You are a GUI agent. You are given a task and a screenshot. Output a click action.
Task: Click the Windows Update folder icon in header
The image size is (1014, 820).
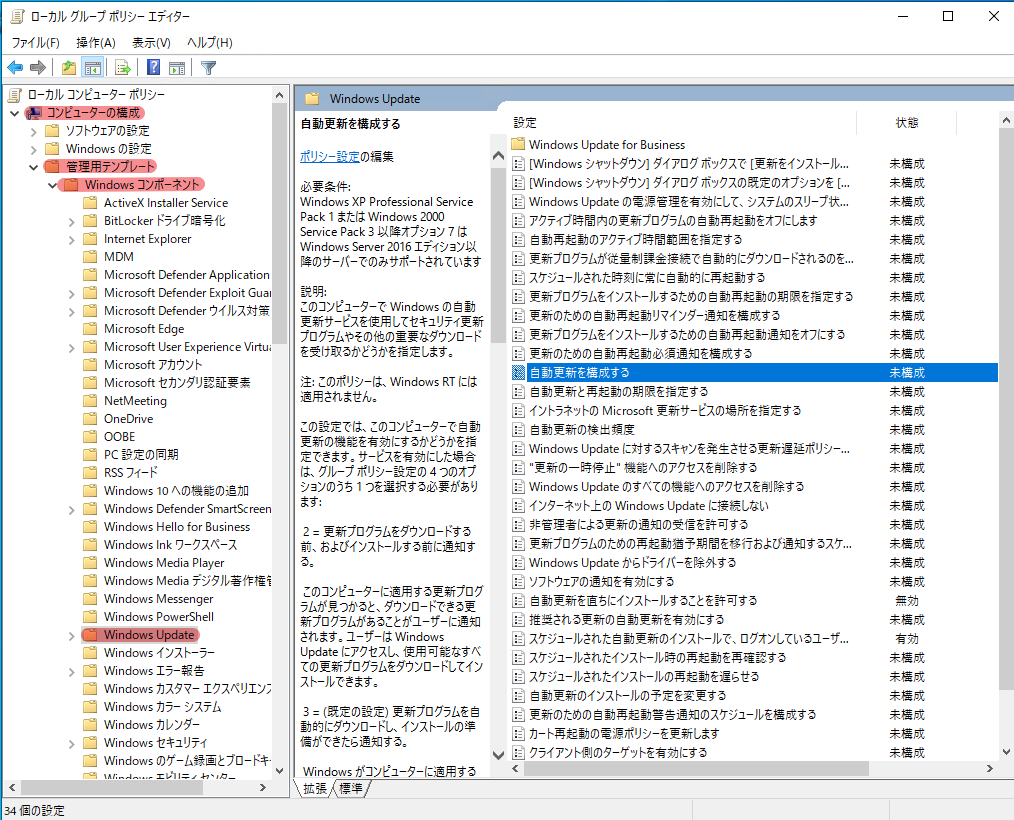pyautogui.click(x=315, y=97)
